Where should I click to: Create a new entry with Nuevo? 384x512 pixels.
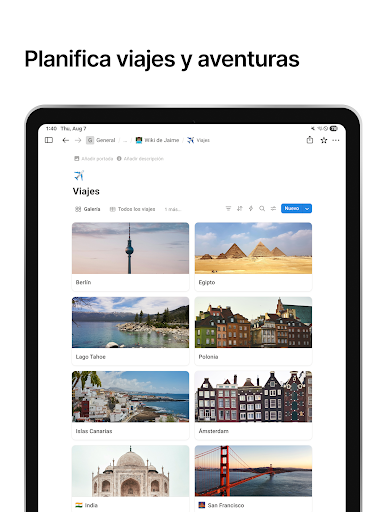coord(292,208)
